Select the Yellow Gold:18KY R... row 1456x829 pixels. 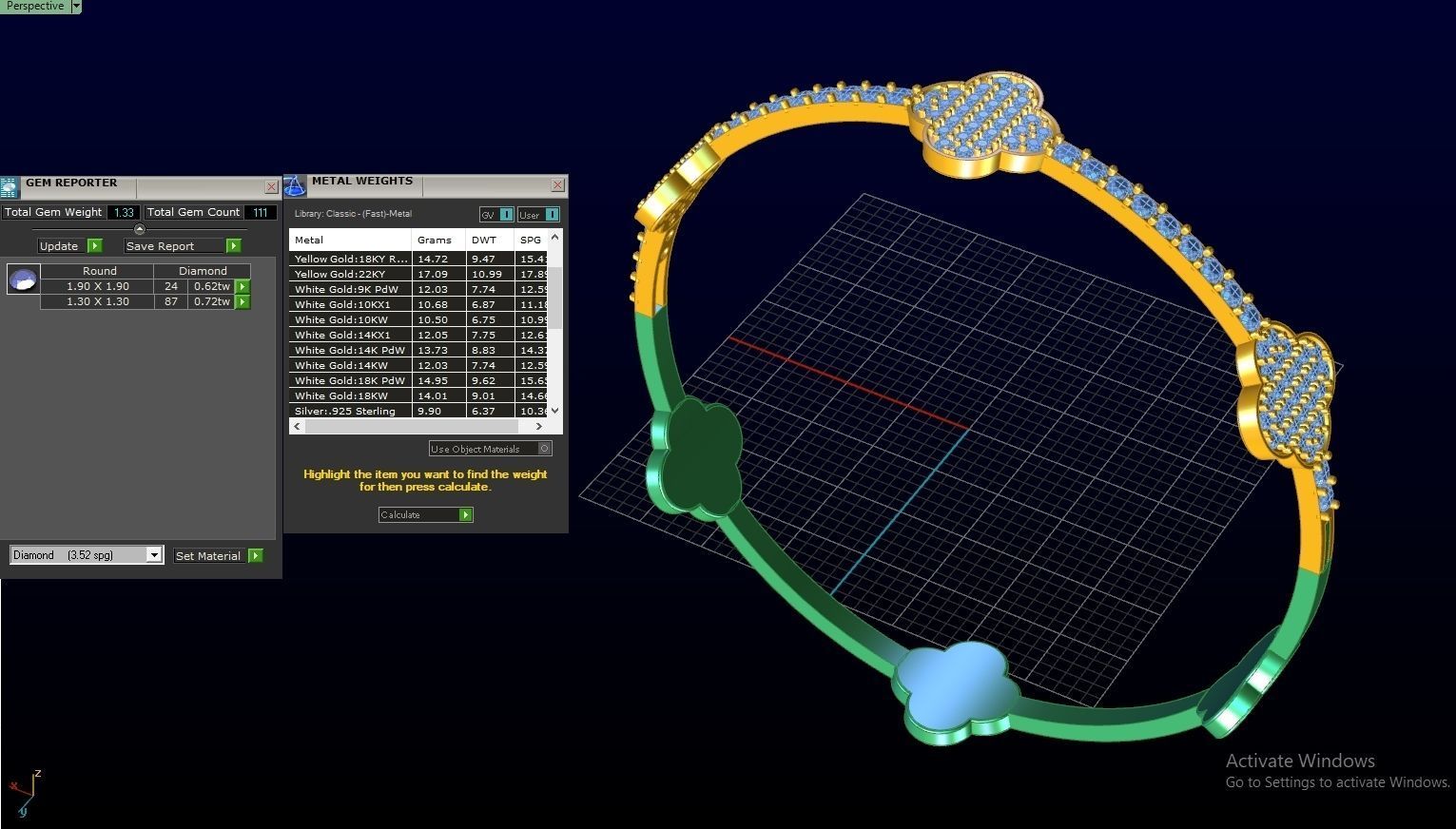pyautogui.click(x=418, y=259)
